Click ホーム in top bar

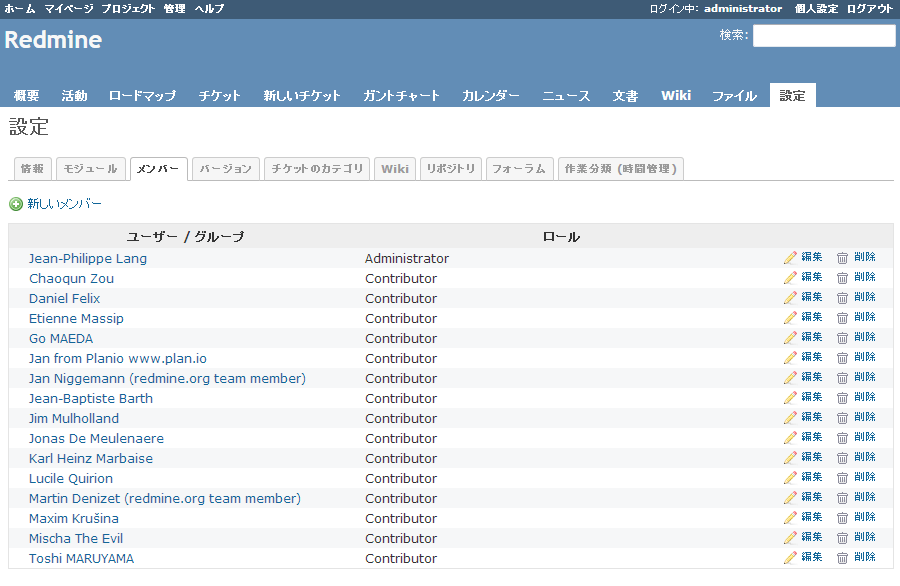(20, 9)
